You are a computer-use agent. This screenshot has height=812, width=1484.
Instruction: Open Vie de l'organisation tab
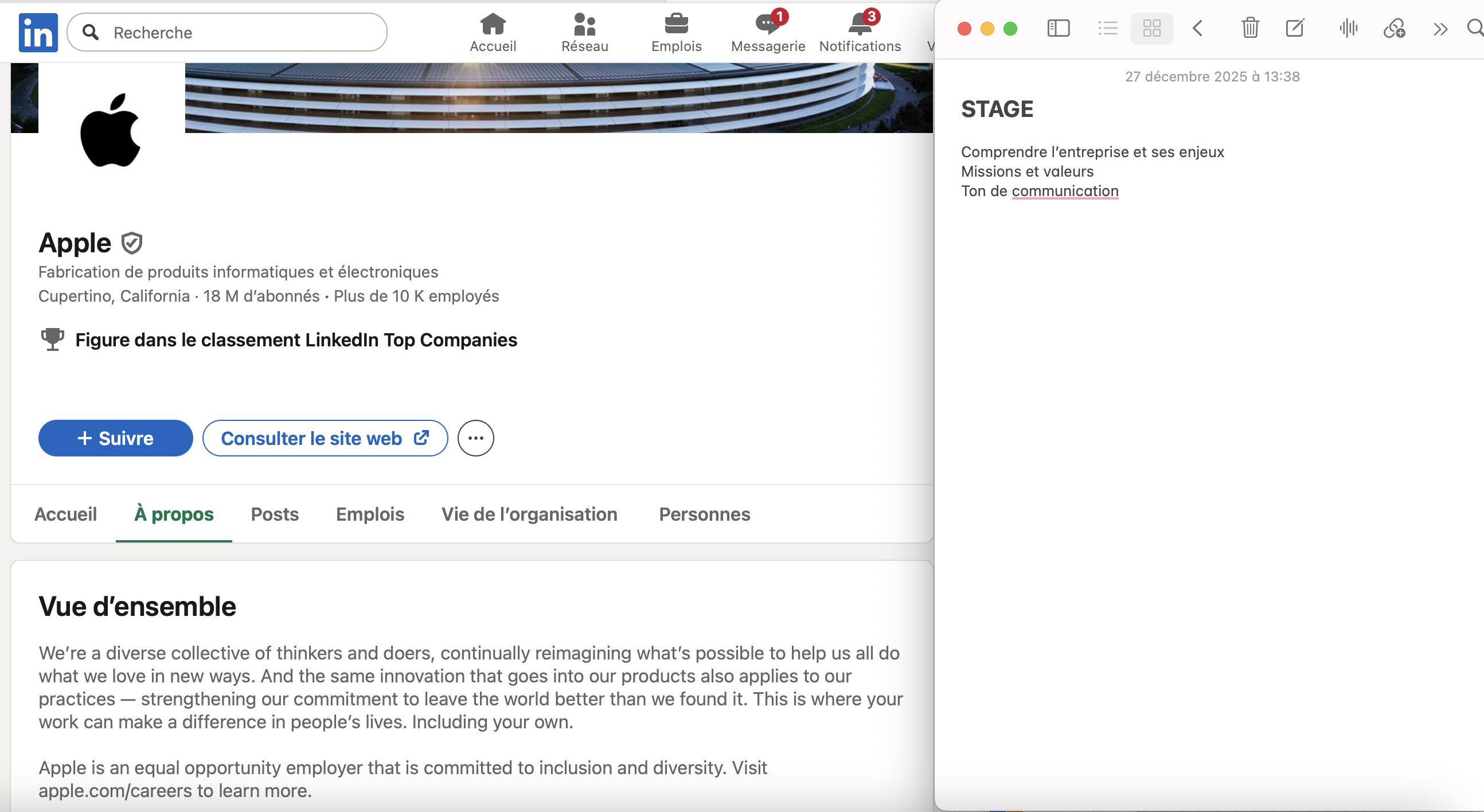click(x=529, y=514)
